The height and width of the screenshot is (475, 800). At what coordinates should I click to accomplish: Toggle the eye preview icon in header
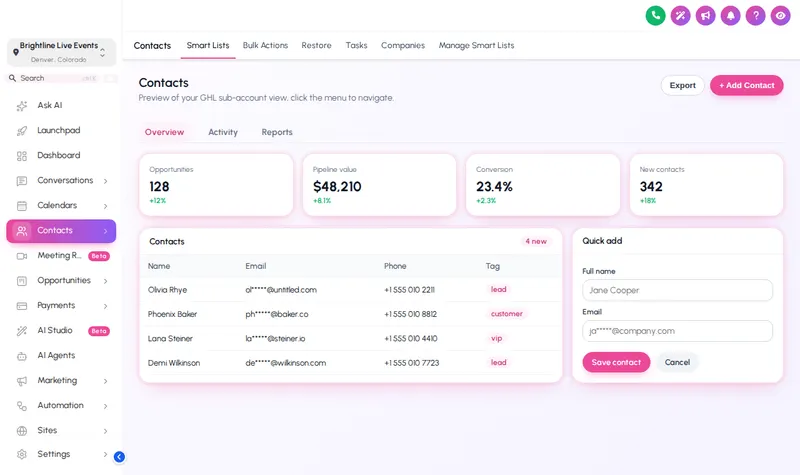780,16
